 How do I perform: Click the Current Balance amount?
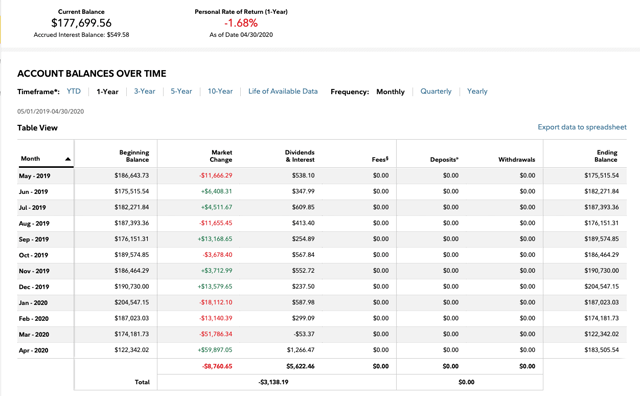tap(81, 23)
